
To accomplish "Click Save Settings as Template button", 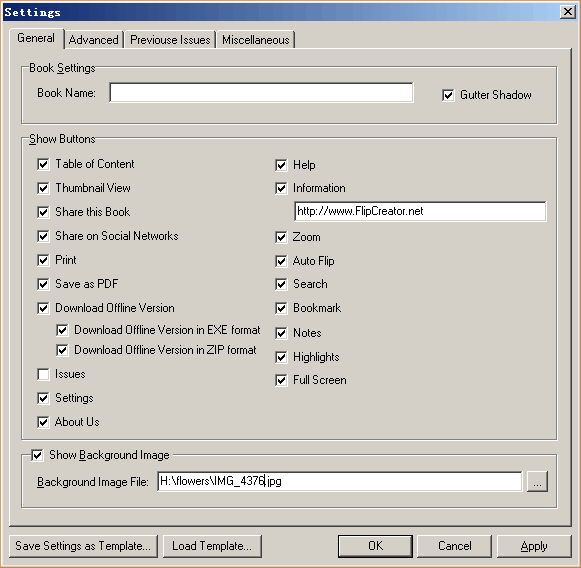I will (83, 546).
